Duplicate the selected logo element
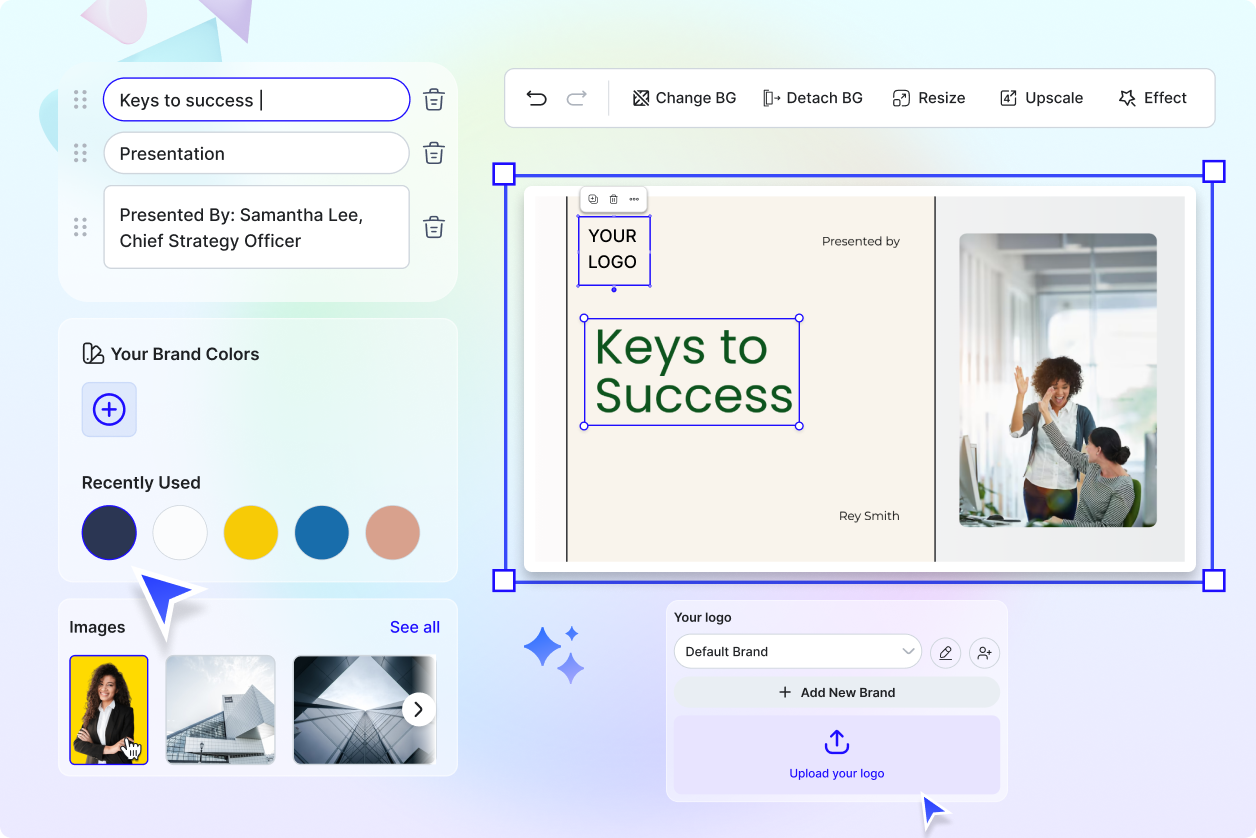The image size is (1256, 838). click(593, 199)
